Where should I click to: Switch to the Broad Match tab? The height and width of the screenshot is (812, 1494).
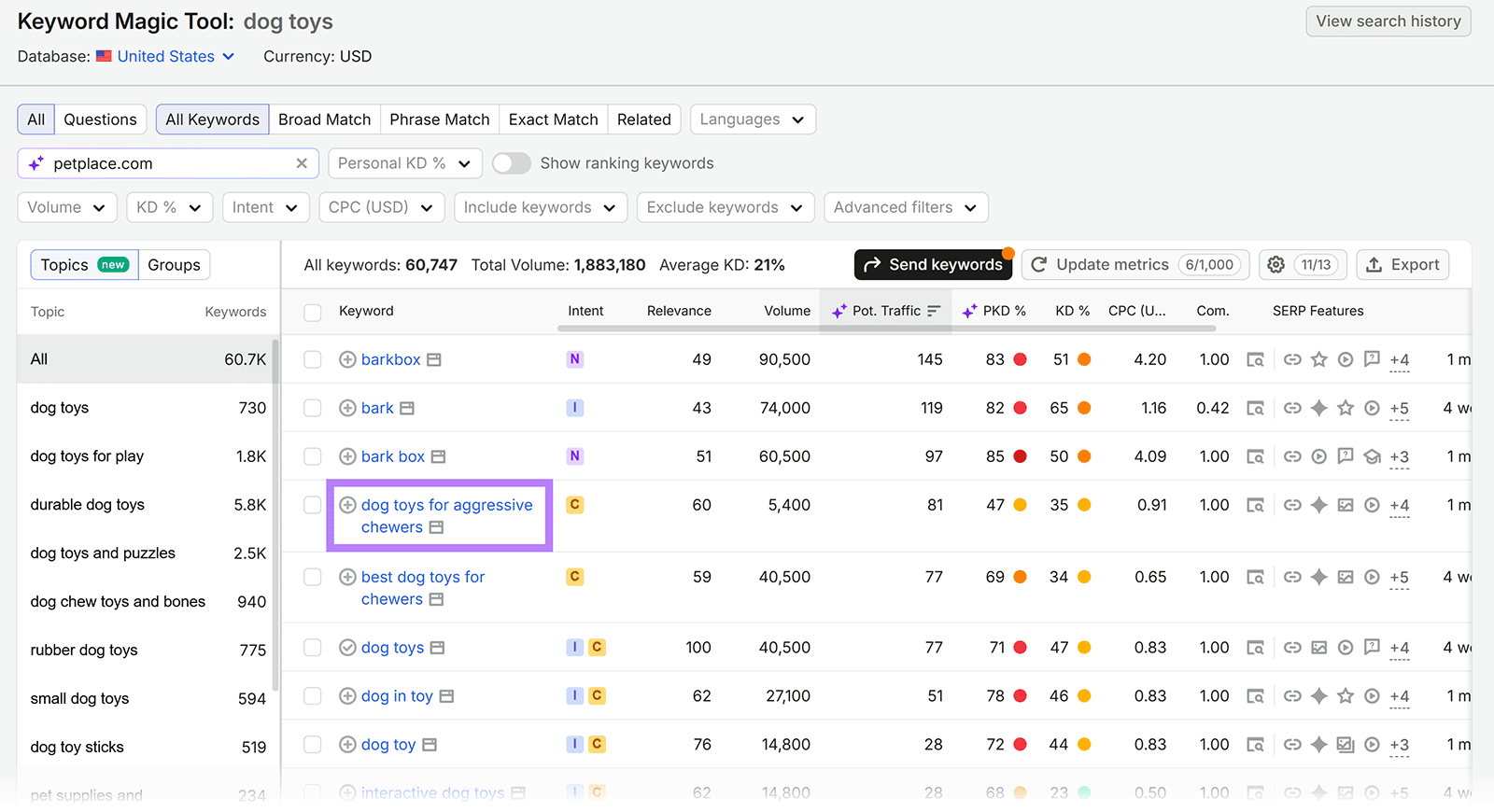(x=324, y=119)
